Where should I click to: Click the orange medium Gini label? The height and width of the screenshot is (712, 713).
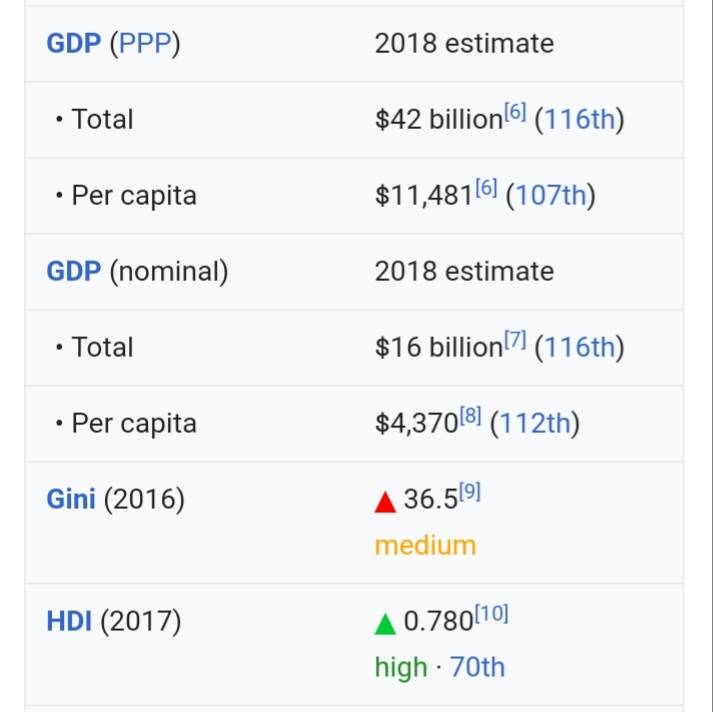(425, 545)
